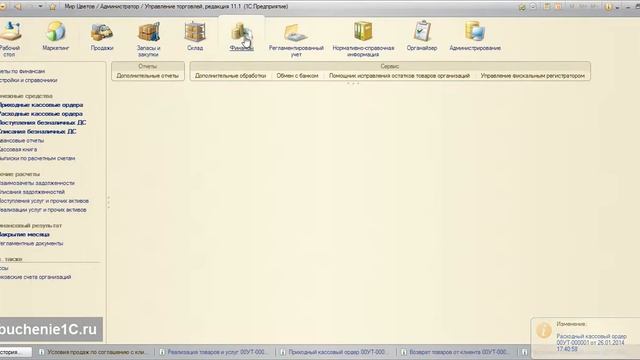Viewport: 640px width, 360px height.
Task: Open Дополнительные отчеты command
Action: [x=147, y=76]
